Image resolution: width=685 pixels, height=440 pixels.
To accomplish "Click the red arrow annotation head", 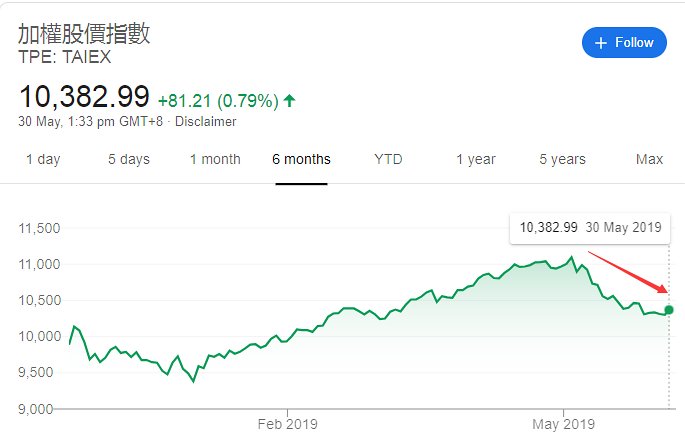I will point(662,289).
